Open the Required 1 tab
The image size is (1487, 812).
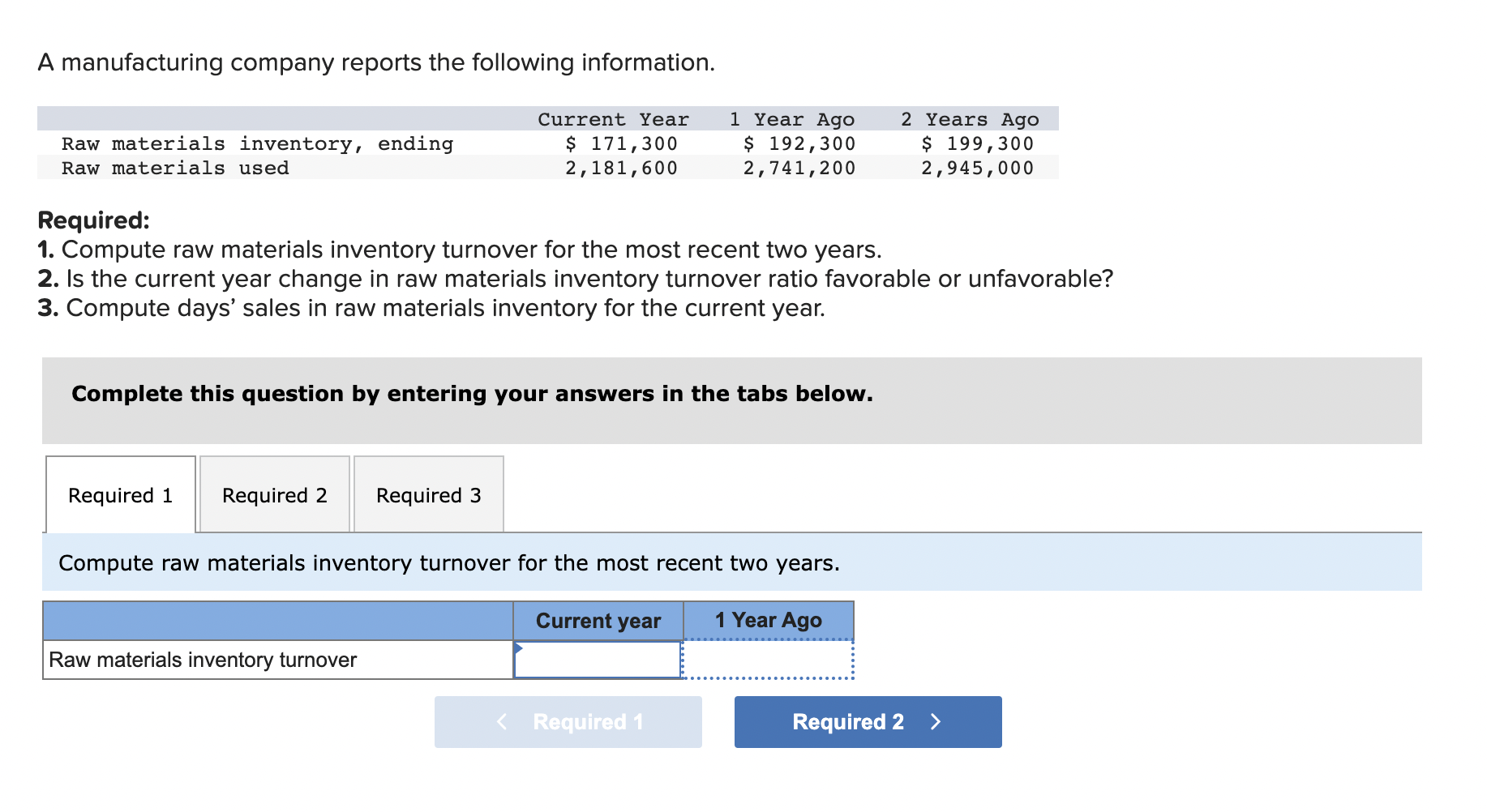pyautogui.click(x=121, y=494)
